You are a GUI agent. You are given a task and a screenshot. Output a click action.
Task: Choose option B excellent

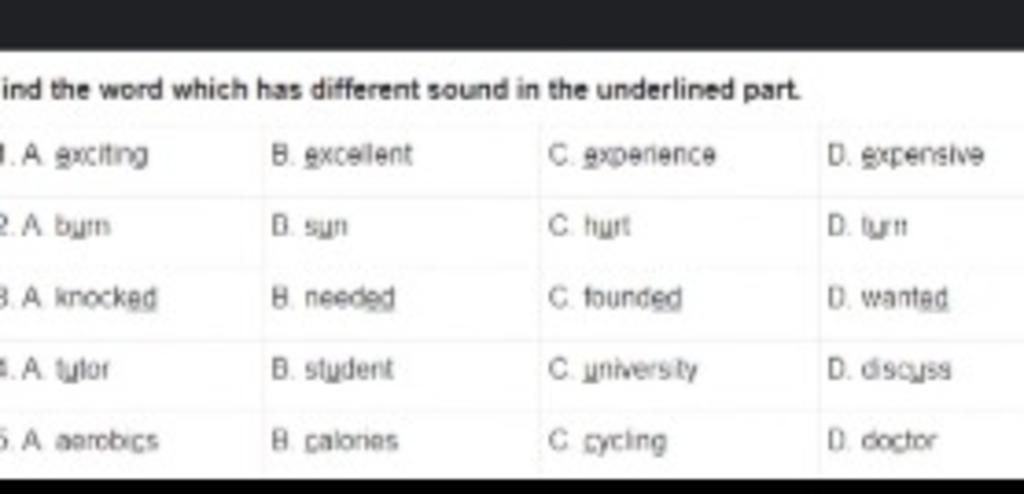[x=342, y=156]
